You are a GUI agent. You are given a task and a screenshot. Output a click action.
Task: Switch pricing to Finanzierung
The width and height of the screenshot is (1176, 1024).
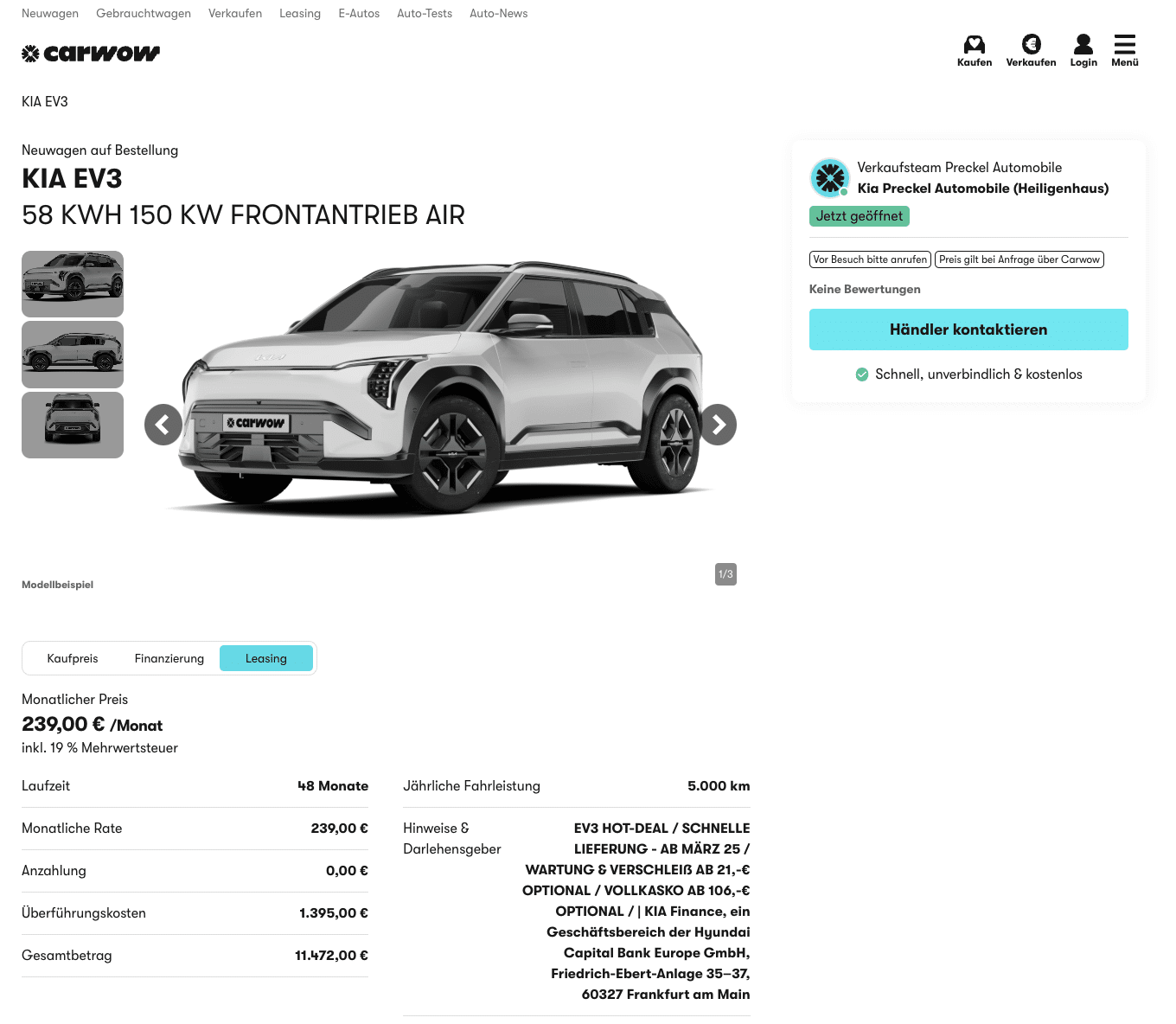169,658
